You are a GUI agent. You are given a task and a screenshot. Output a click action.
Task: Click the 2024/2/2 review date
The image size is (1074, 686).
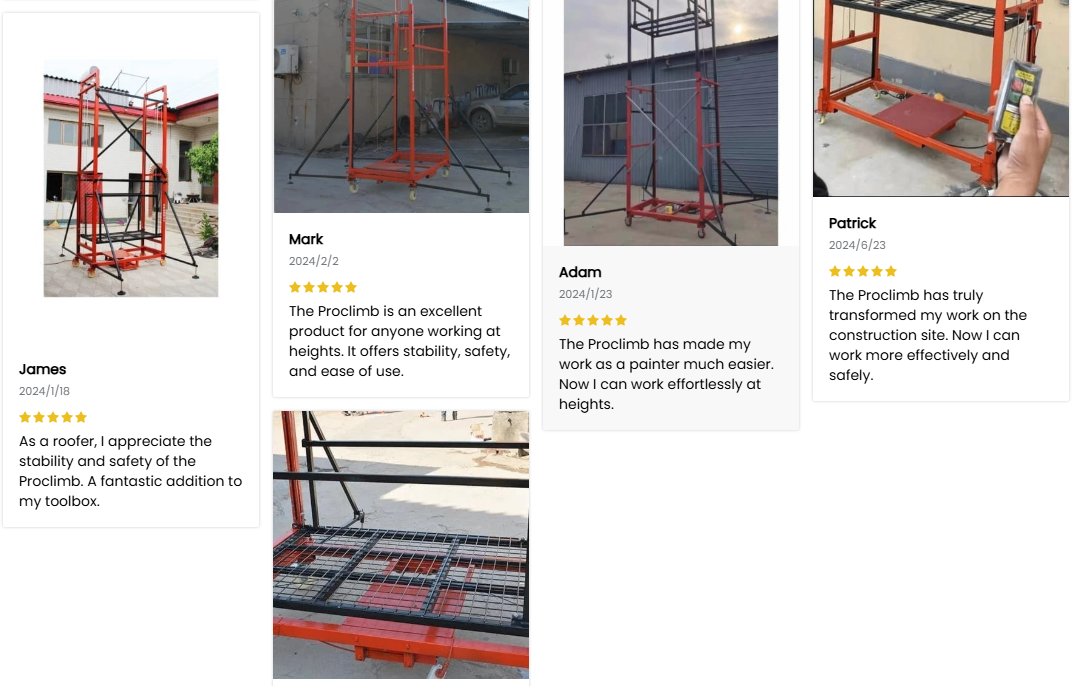314,261
